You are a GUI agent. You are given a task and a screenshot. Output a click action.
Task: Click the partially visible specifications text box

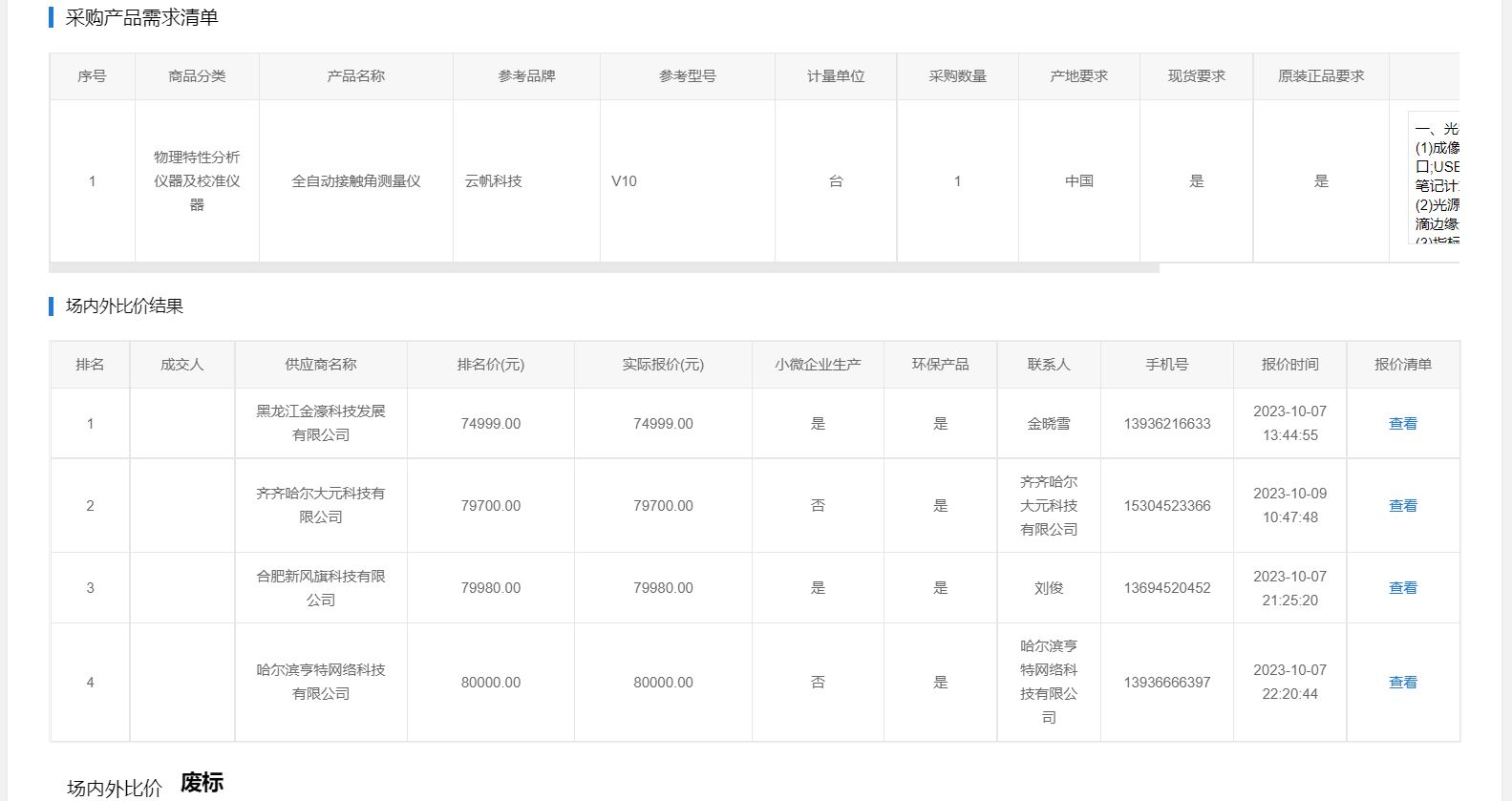1435,179
